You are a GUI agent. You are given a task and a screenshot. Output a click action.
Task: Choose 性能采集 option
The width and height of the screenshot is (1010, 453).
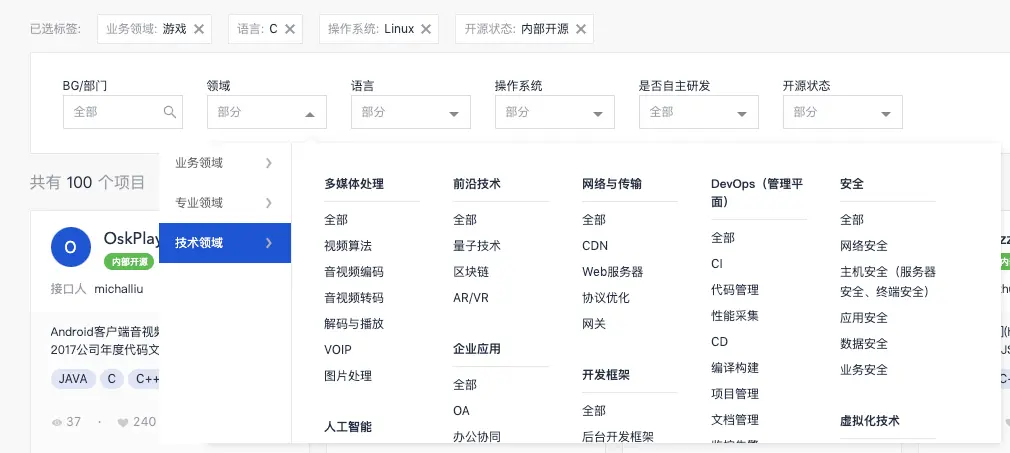click(735, 316)
